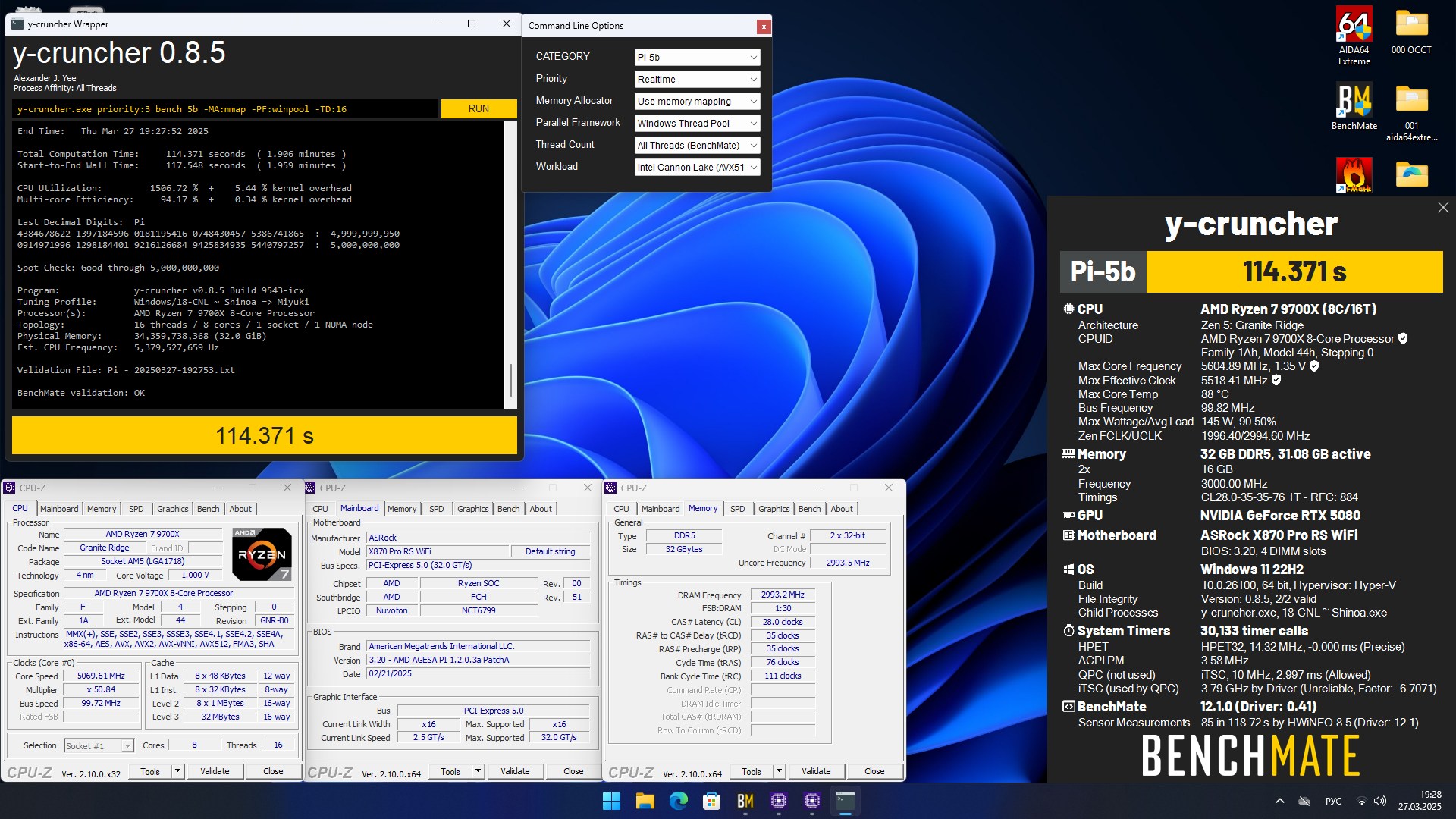The image size is (1456, 819).
Task: Click Validate in second CPU-Z window
Action: click(x=515, y=771)
